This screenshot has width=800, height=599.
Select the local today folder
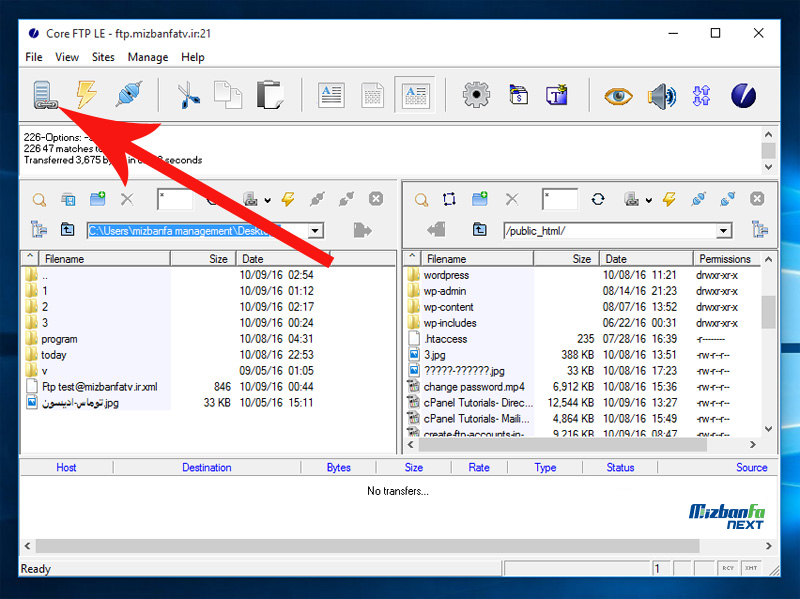[54, 355]
